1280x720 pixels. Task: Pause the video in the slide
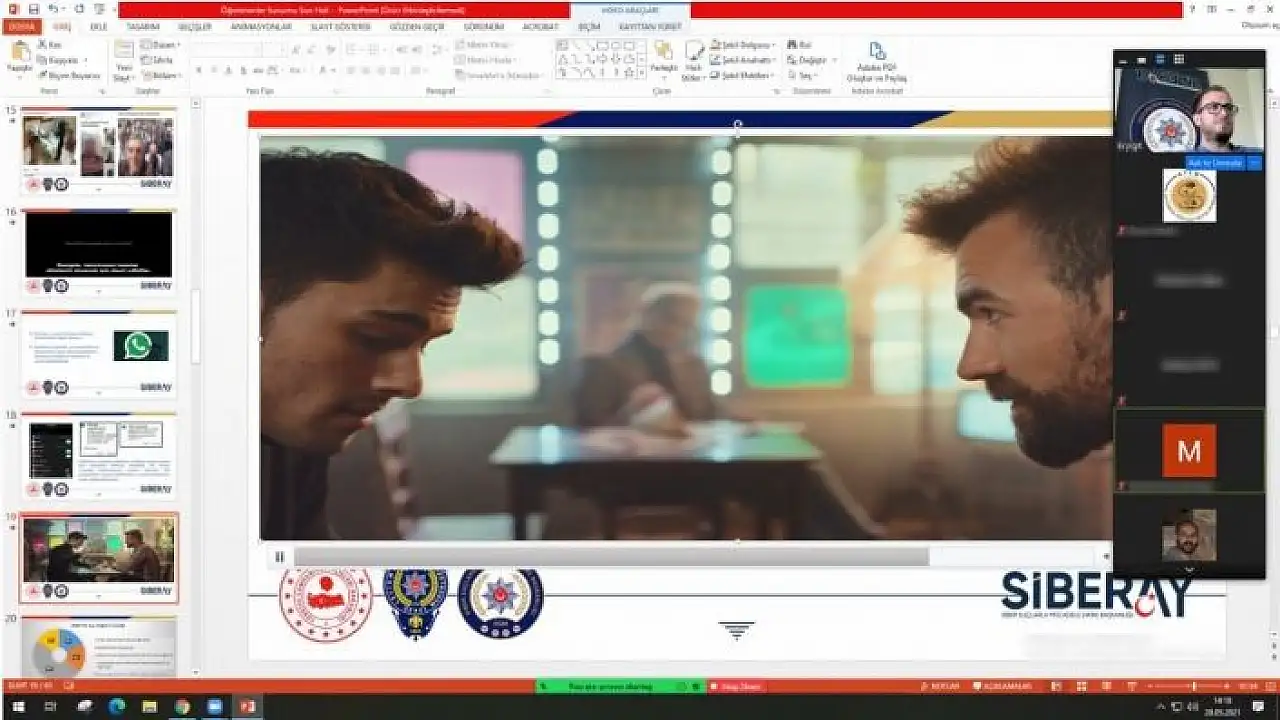point(279,557)
